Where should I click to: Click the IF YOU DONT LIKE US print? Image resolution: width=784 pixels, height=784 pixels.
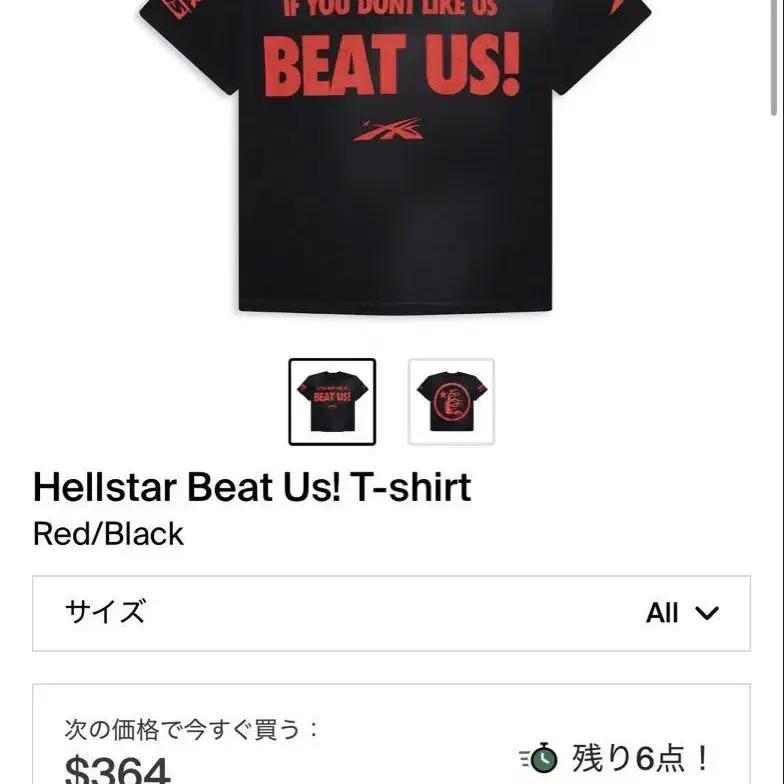pos(391,8)
